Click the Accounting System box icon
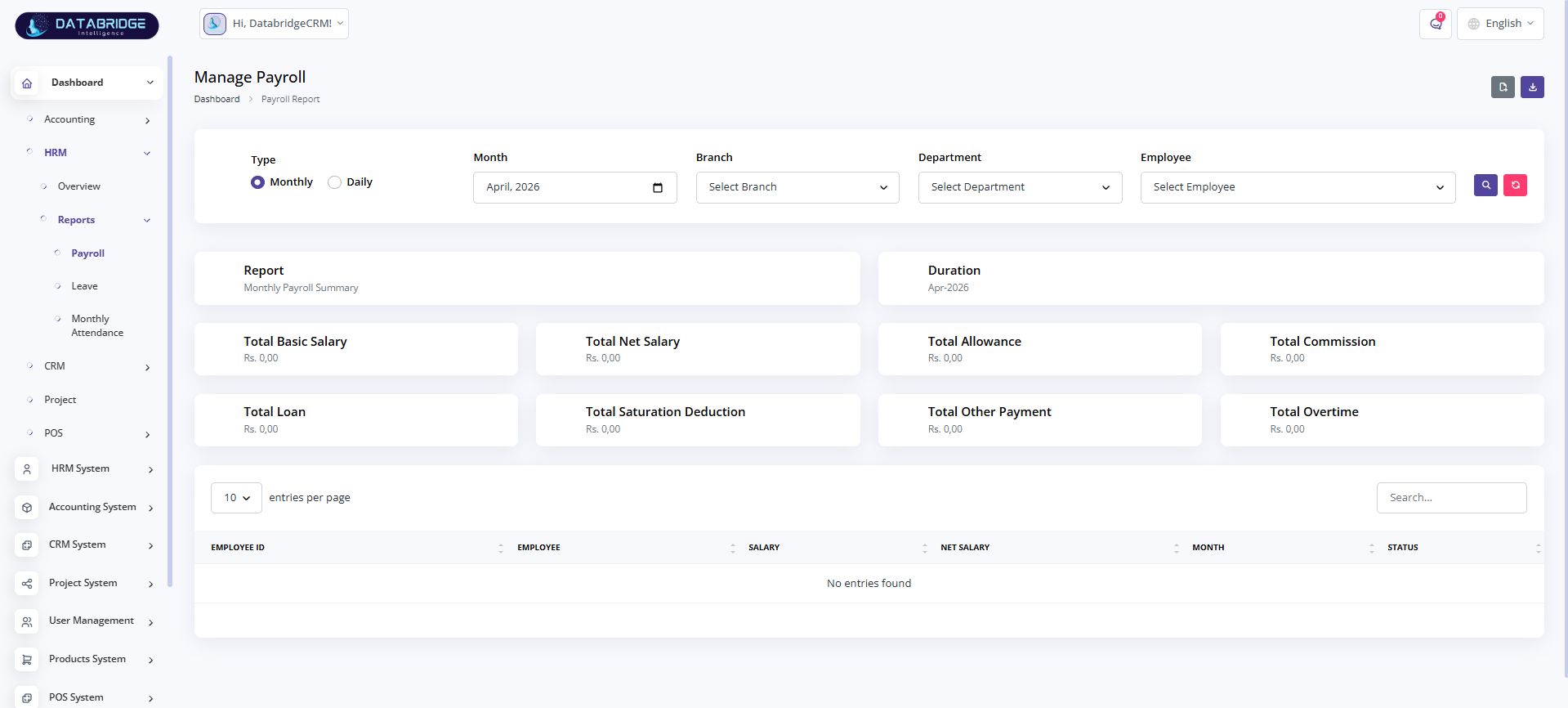 (x=27, y=508)
